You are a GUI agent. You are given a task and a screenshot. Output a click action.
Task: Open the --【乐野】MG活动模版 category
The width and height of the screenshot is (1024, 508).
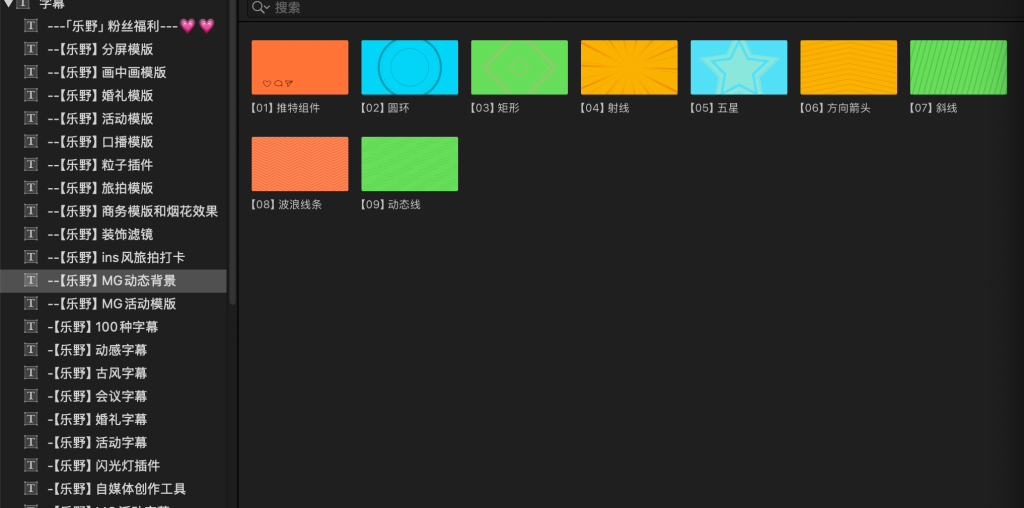[114, 304]
